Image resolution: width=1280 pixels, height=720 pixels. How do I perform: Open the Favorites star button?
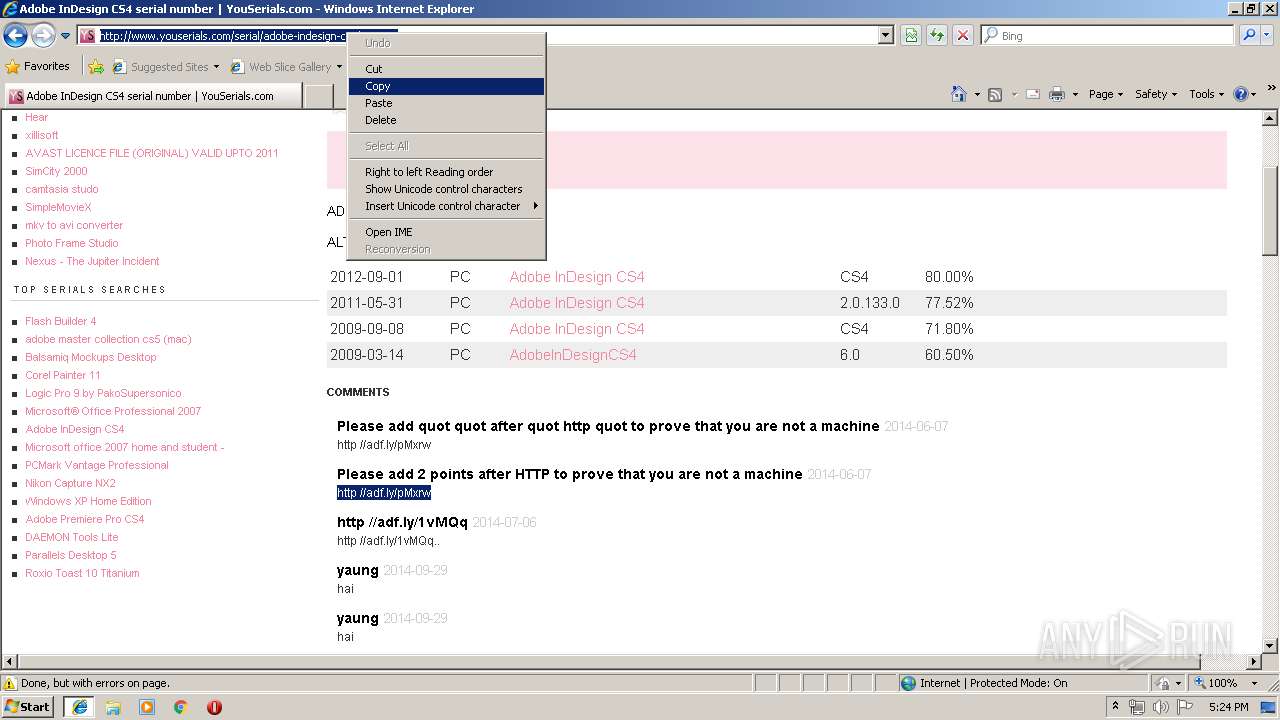tap(38, 66)
